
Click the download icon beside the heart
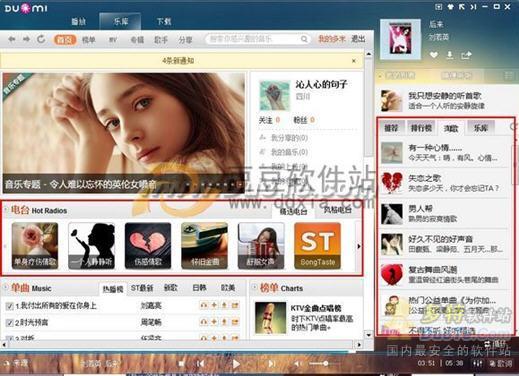(450, 55)
